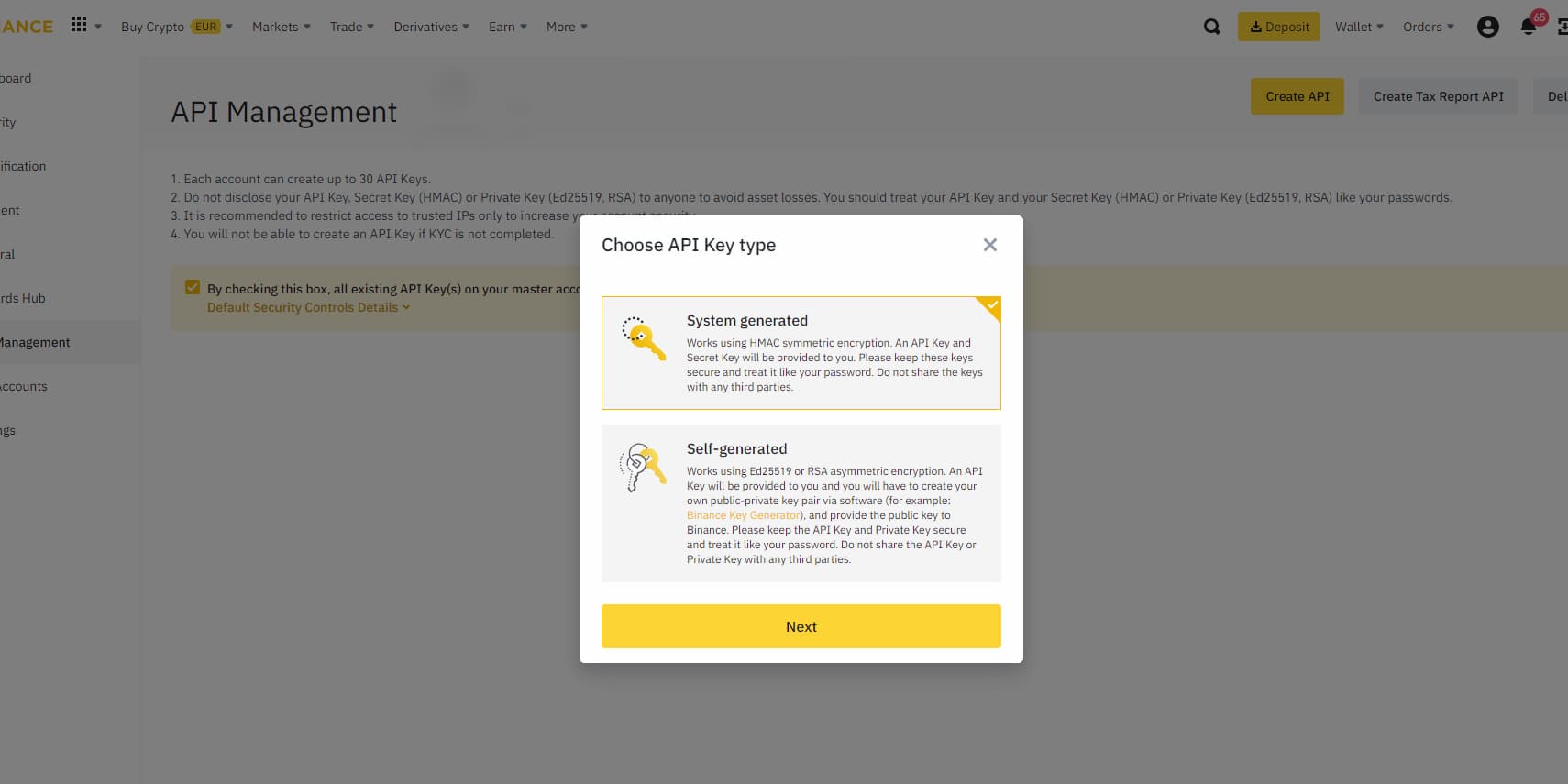Open Security in sidebar
This screenshot has width=1568, height=784.
tap(70, 122)
